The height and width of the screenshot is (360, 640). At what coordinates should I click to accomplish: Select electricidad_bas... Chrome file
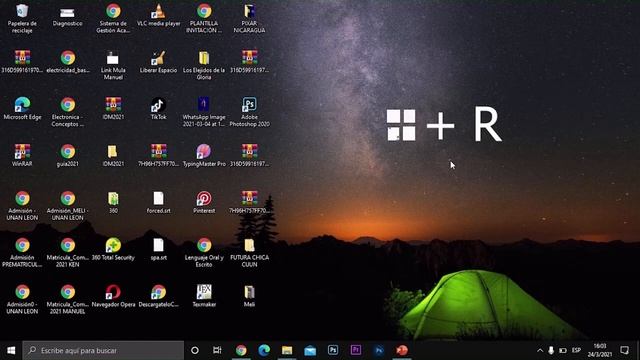coord(68,62)
